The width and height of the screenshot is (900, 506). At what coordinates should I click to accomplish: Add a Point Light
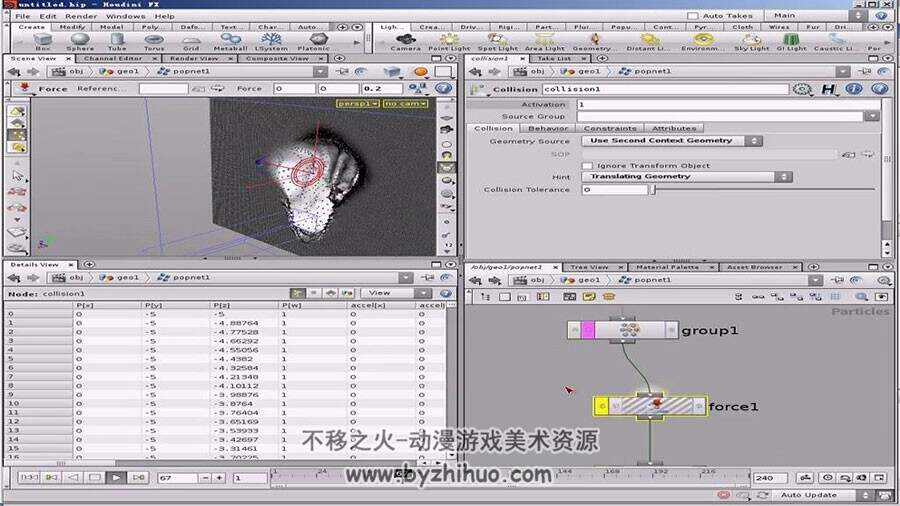click(449, 42)
